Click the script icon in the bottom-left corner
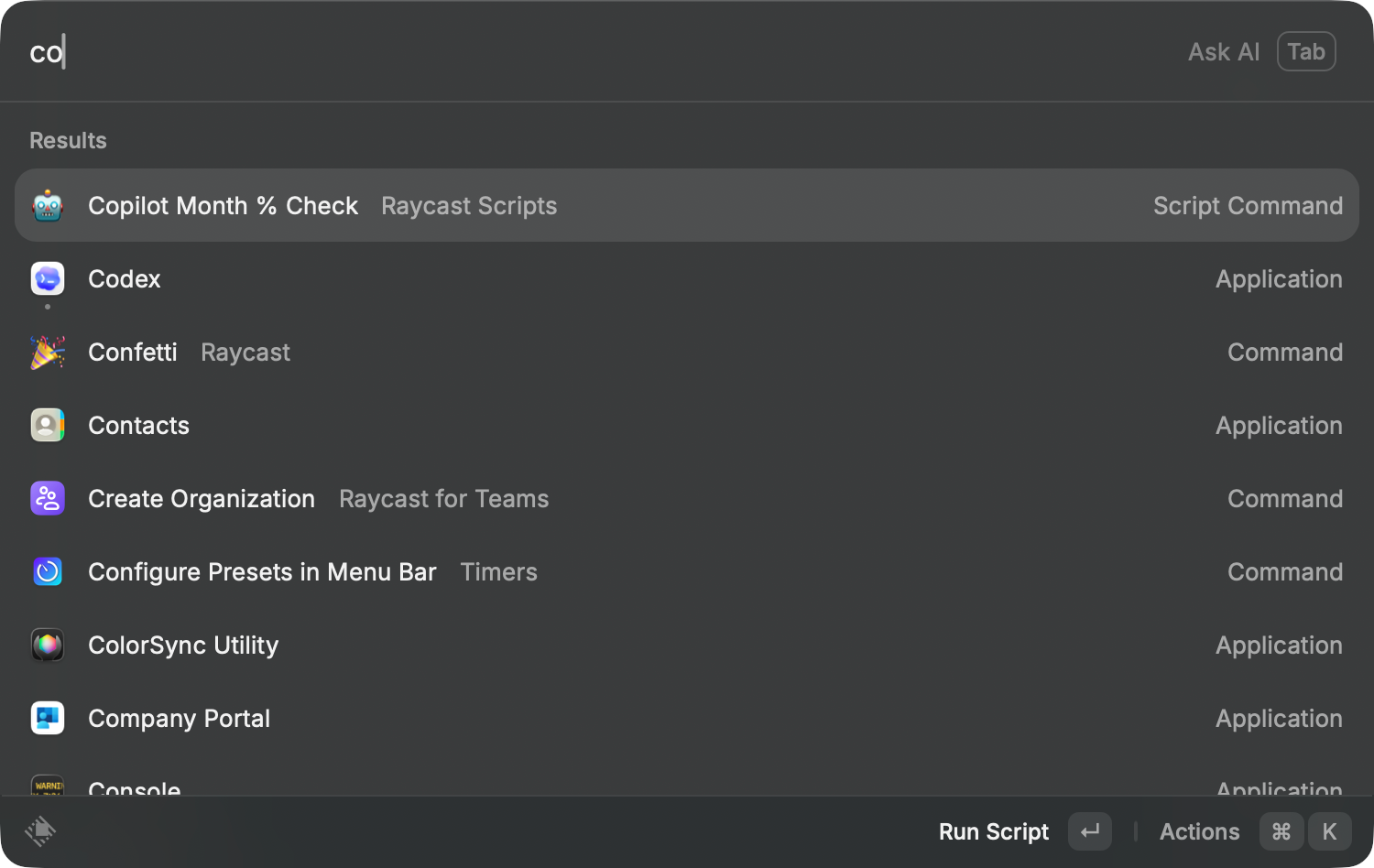 (x=39, y=831)
